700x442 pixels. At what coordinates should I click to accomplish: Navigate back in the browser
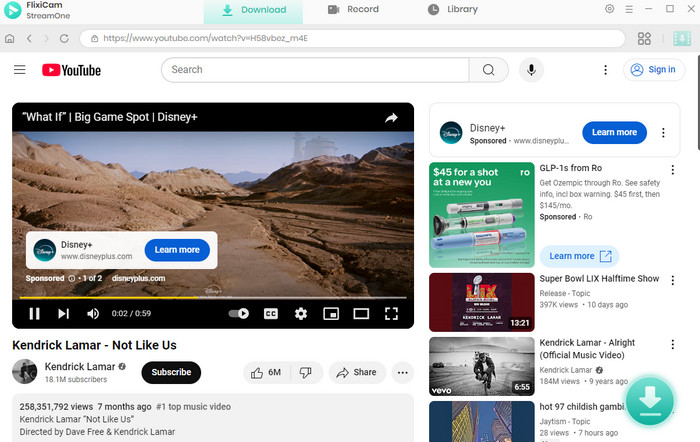click(29, 38)
